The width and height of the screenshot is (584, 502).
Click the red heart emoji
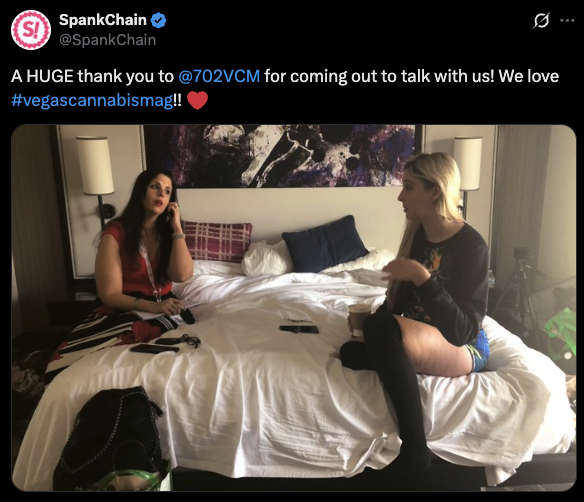[197, 101]
